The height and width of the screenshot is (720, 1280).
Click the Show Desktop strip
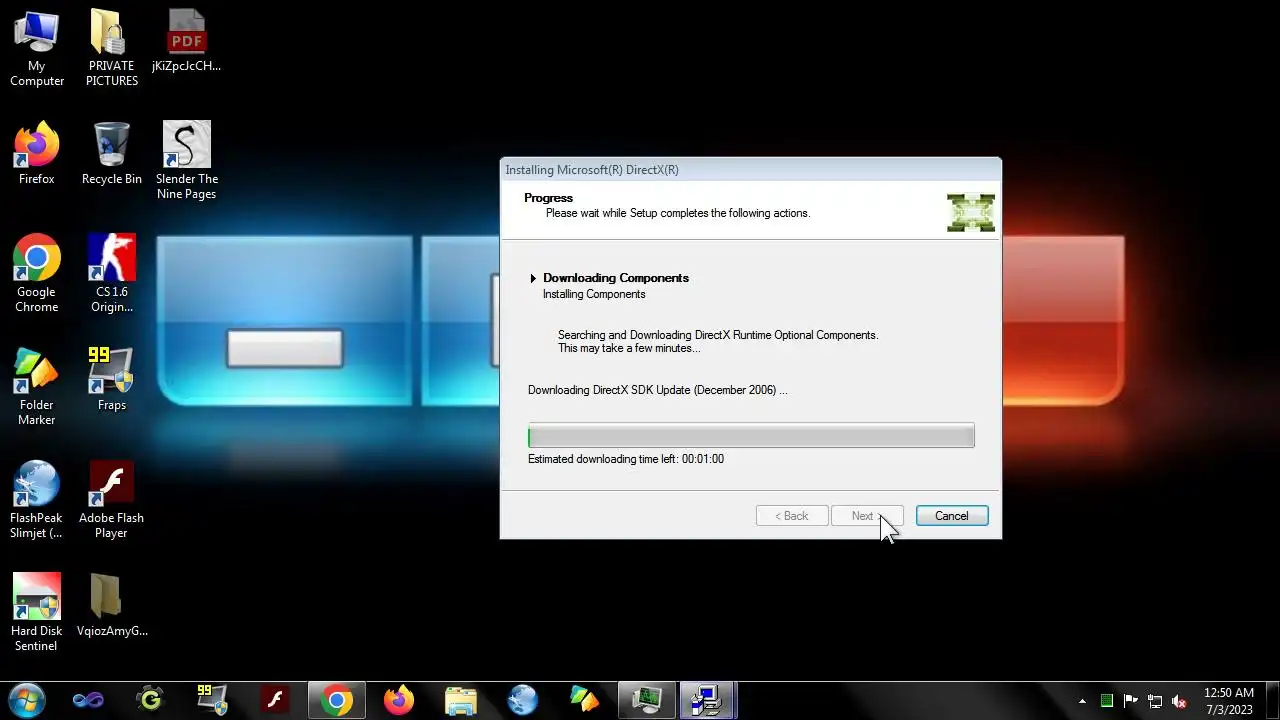click(x=1273, y=701)
